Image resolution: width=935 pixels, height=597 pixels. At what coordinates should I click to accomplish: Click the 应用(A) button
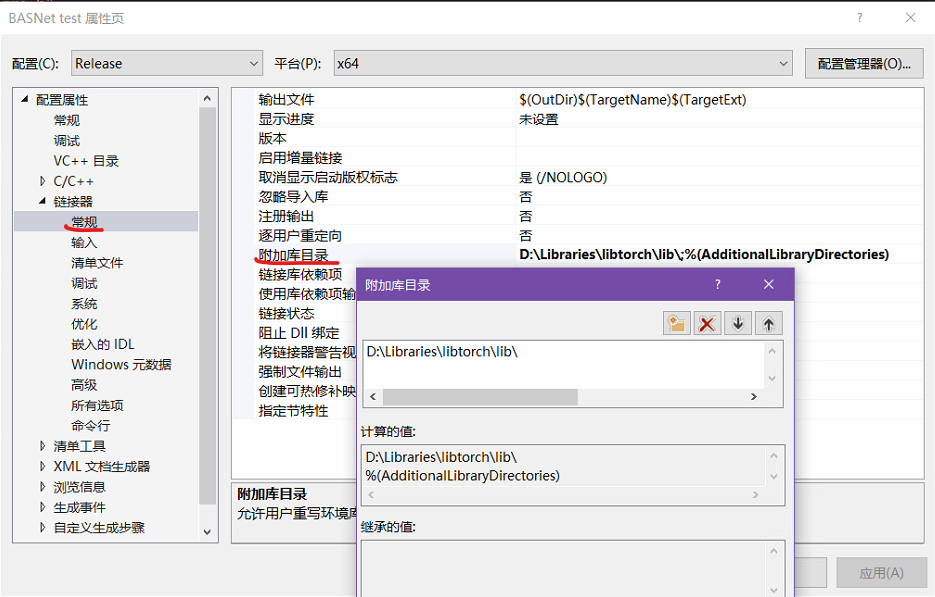click(881, 573)
